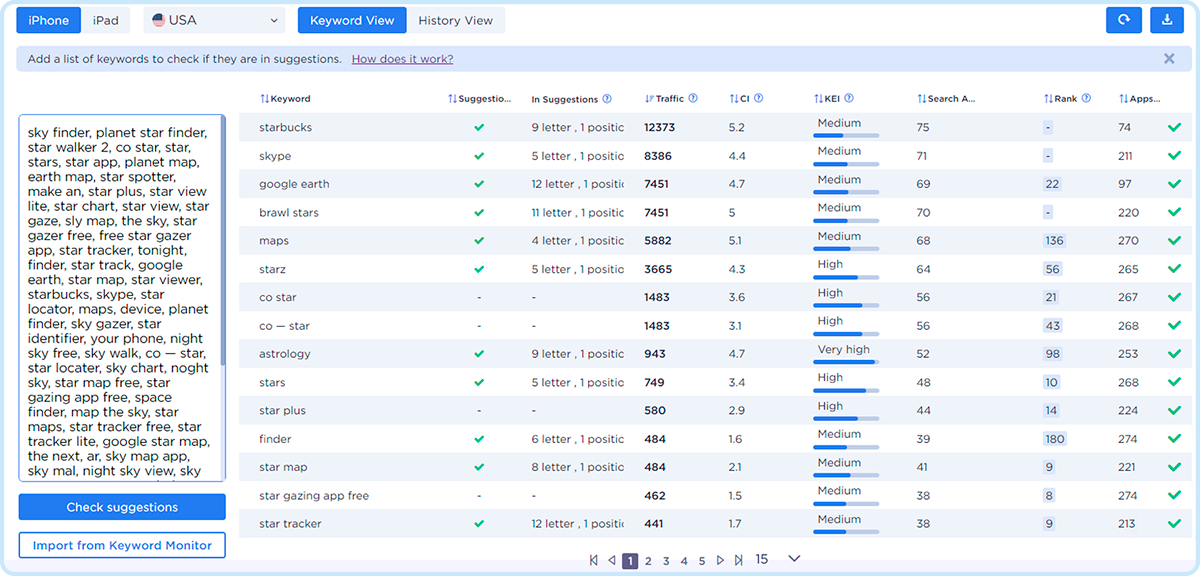The height and width of the screenshot is (576, 1200).
Task: Click help icon next to Traffic column
Action: [x=693, y=99]
